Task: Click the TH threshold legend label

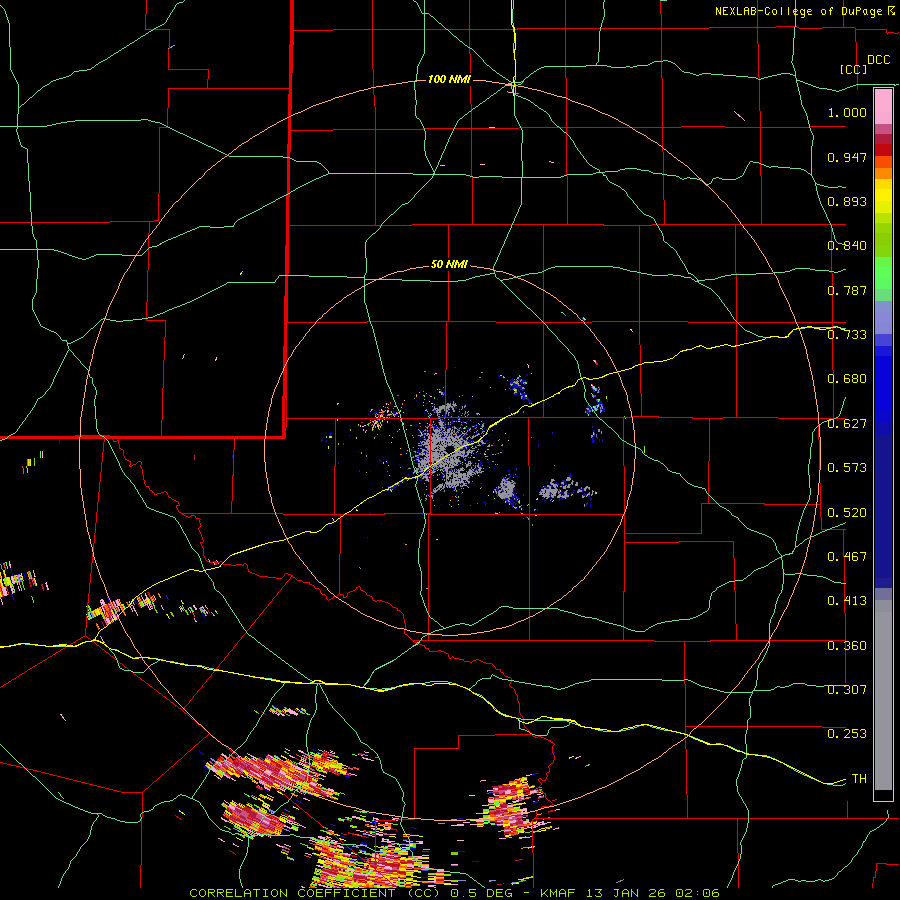Action: (859, 779)
